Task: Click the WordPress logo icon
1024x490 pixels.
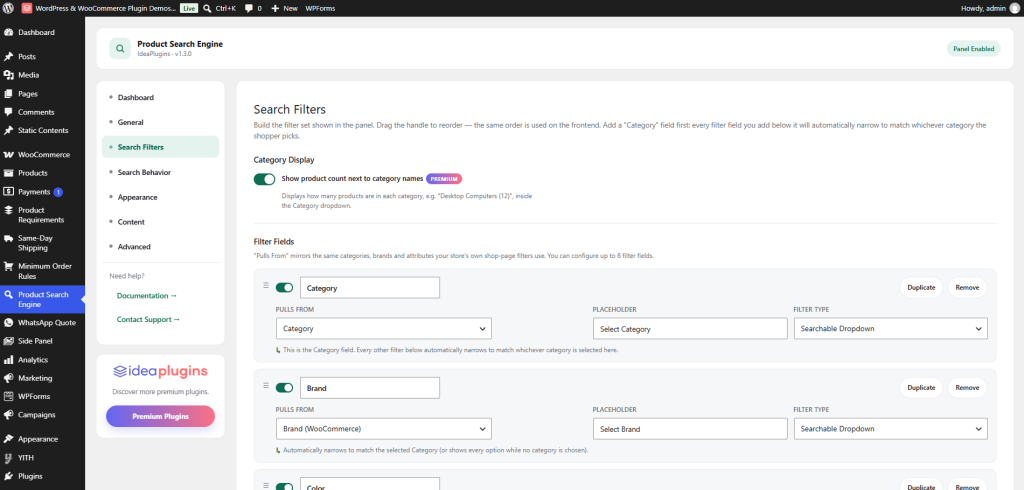Action: pyautogui.click(x=8, y=8)
